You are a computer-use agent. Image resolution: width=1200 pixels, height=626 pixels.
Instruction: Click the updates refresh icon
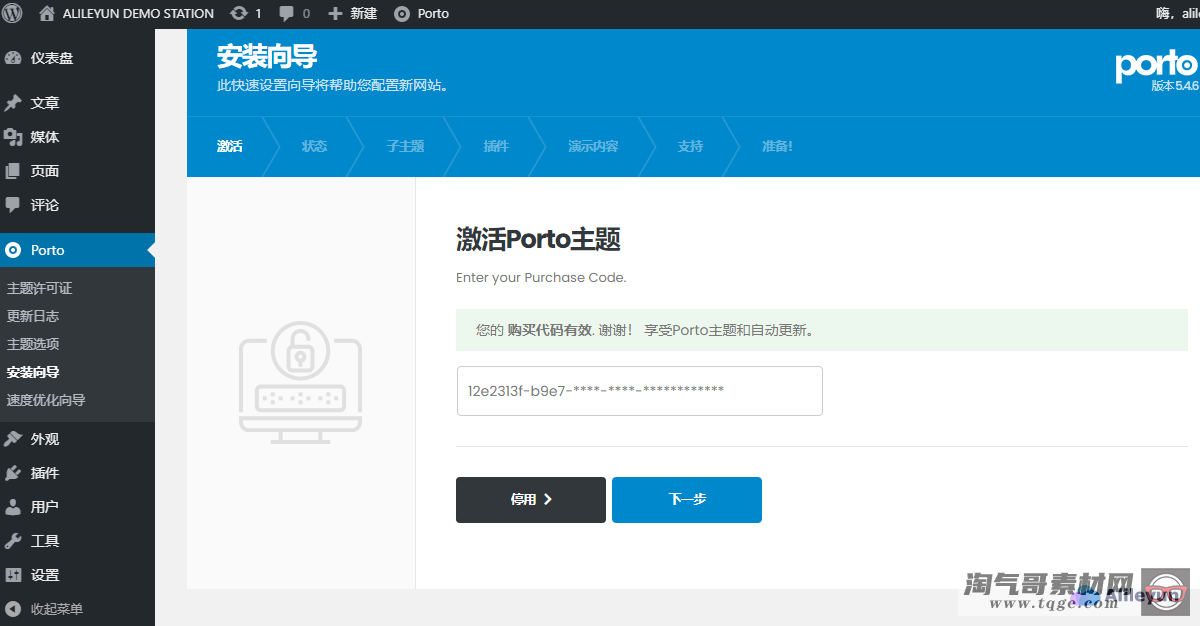[238, 13]
